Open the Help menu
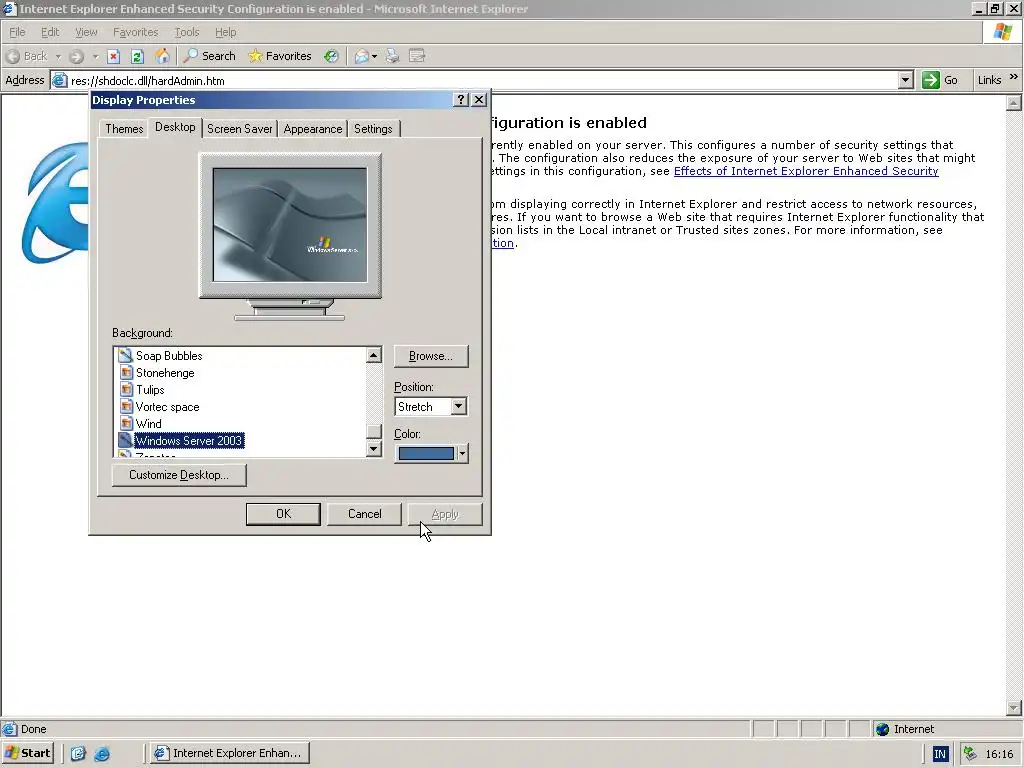The width and height of the screenshot is (1024, 768). pyautogui.click(x=225, y=32)
